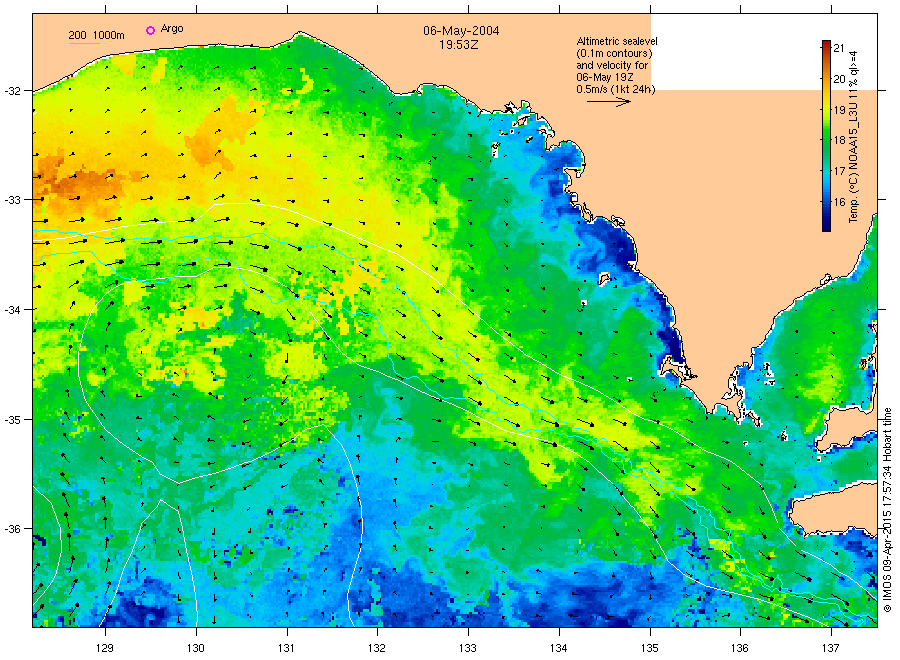
Task: Click the '16' value on temperature scale
Action: 839,202
